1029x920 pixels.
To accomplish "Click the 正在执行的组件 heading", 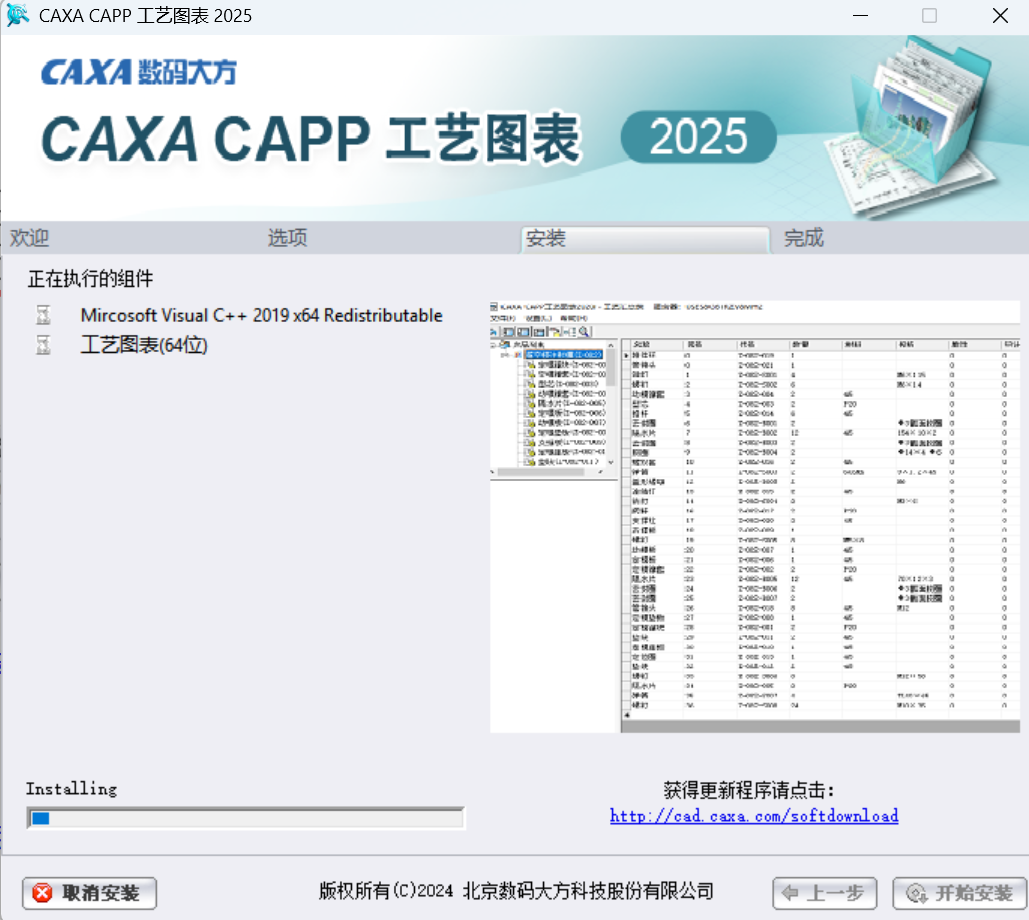I will click(91, 279).
